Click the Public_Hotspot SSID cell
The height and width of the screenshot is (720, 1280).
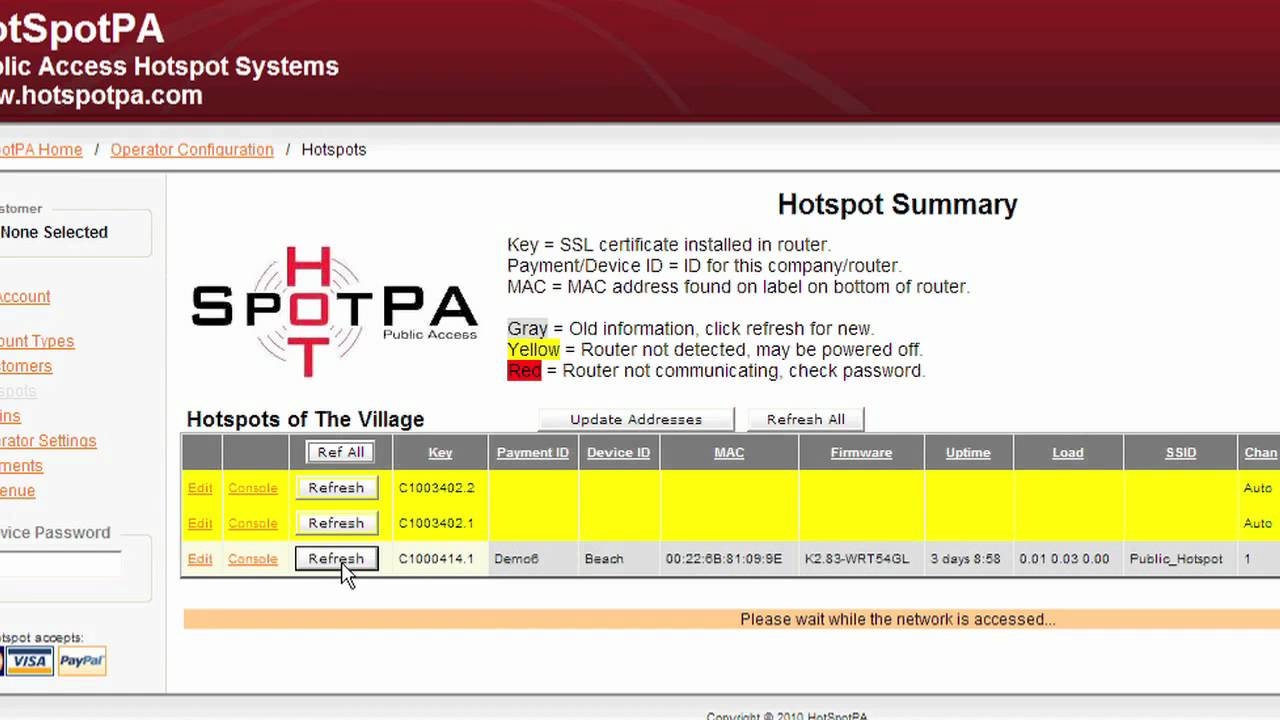pyautogui.click(x=1176, y=559)
